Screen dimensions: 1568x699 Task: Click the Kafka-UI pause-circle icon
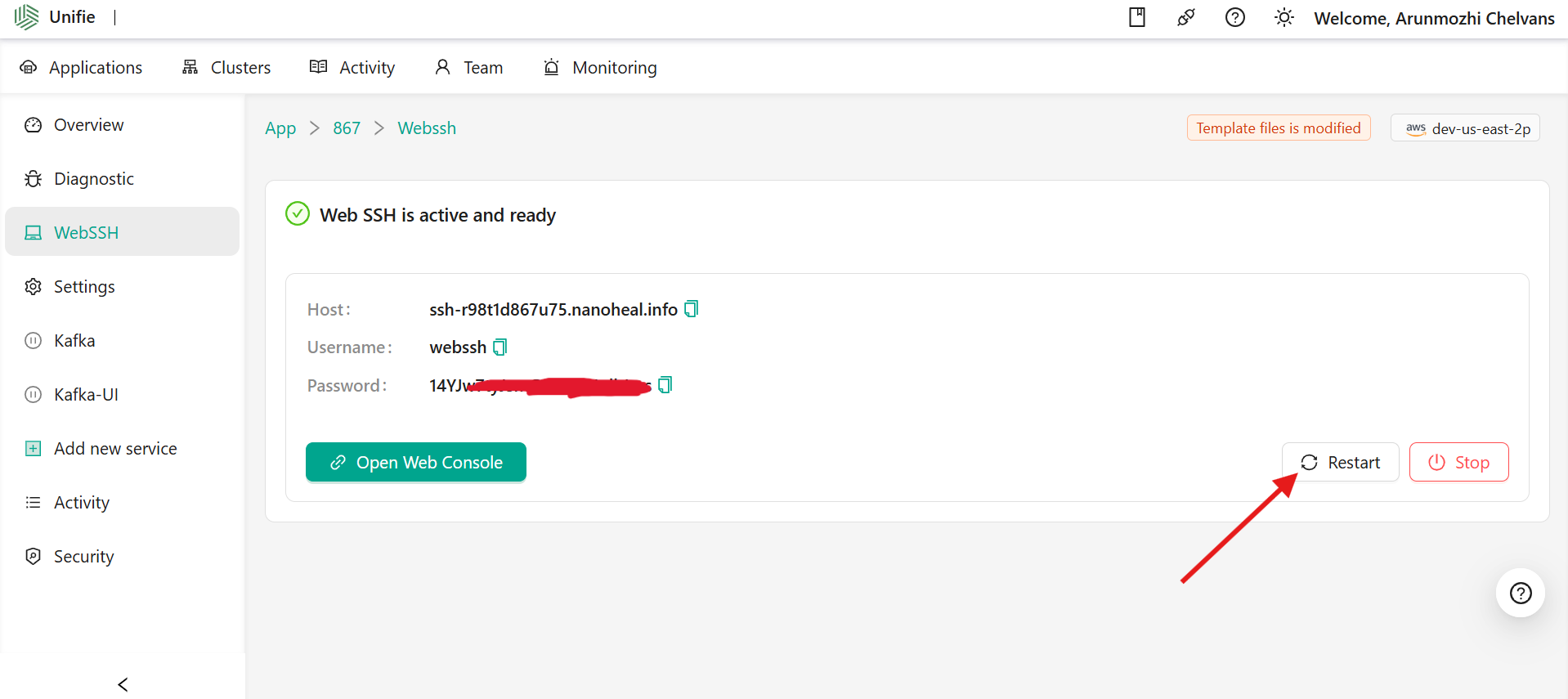tap(33, 395)
